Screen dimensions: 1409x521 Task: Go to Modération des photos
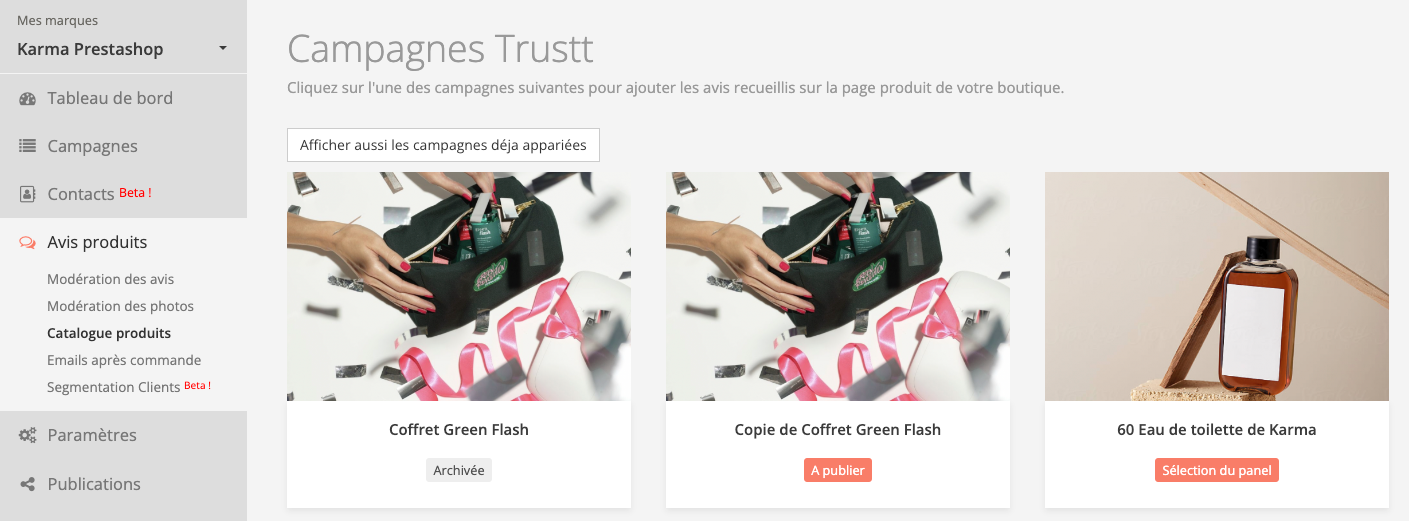(121, 306)
